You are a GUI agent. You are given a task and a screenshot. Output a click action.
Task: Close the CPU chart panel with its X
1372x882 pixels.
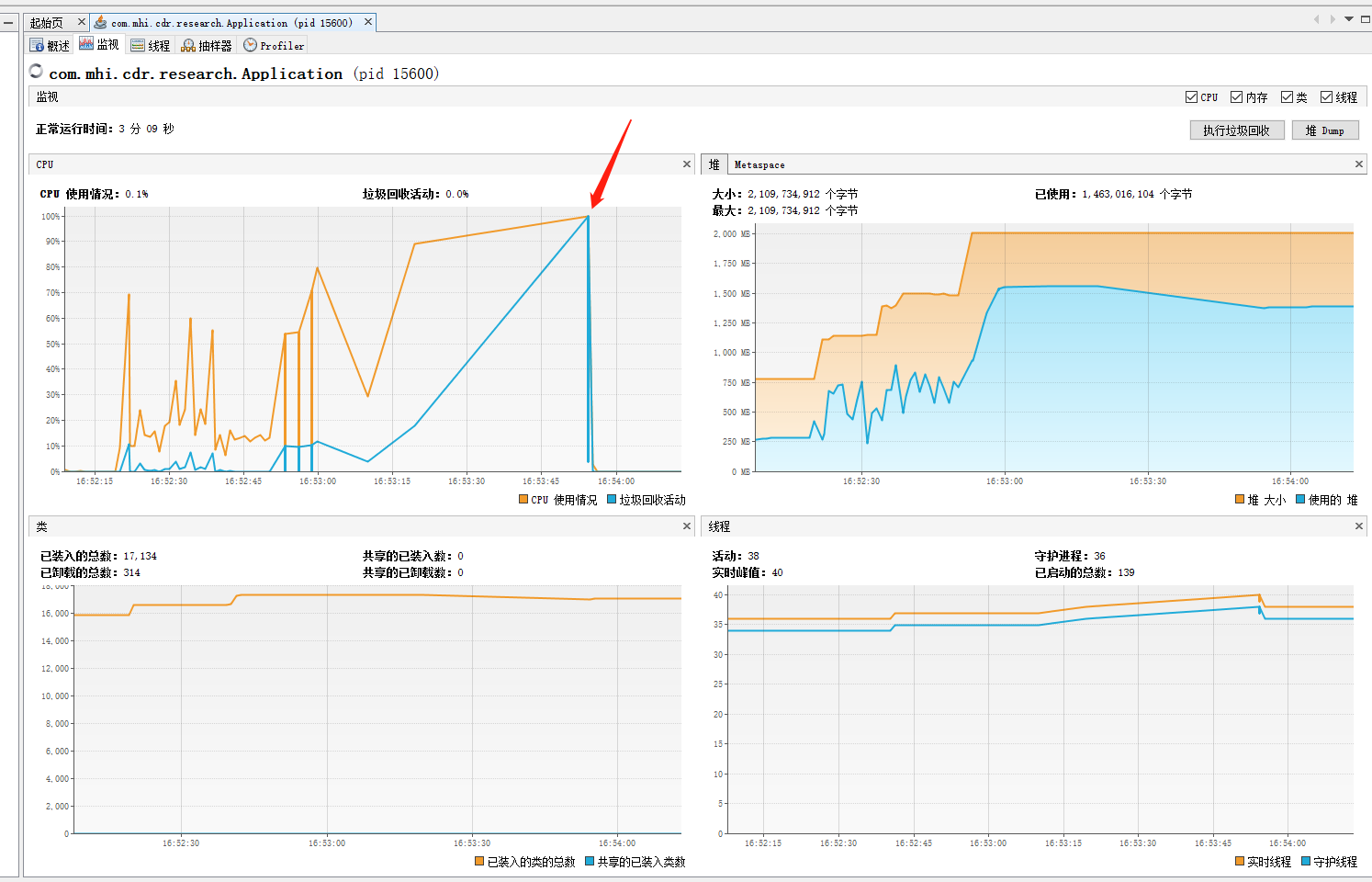coord(686,164)
